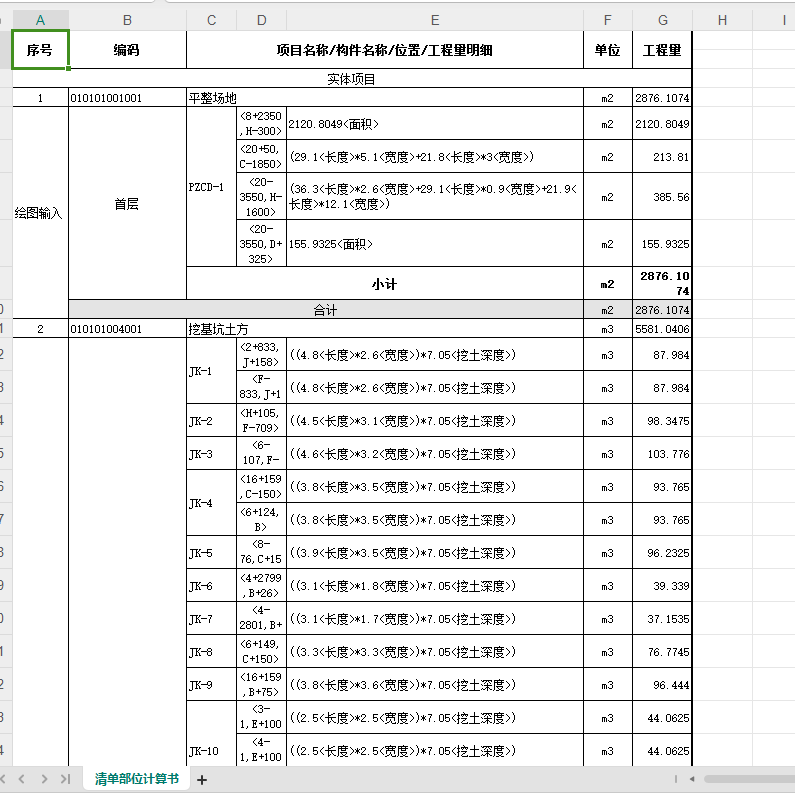795x793 pixels.
Task: Select 项目名称/构件名称/位置/工程量明细 header cell
Action: tap(385, 50)
